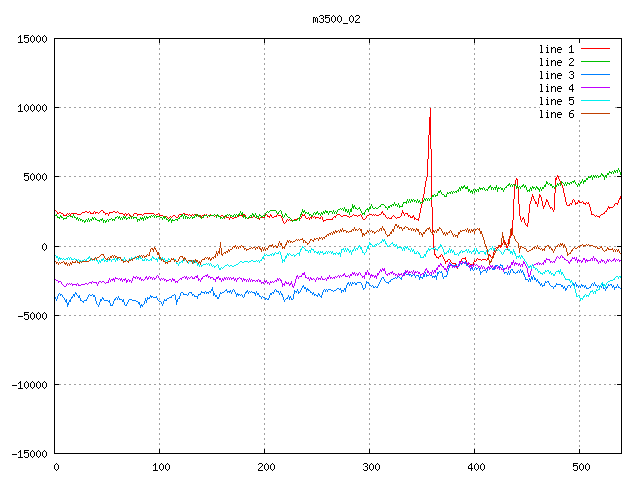The width and height of the screenshot is (640, 480).
Task: Select the 'line 6' legend label
Action: coord(556,114)
